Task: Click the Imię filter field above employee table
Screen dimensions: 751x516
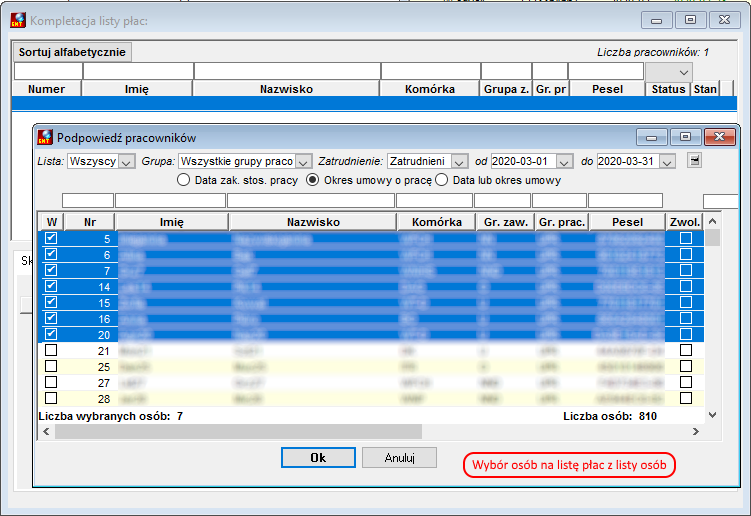Action: coord(171,200)
